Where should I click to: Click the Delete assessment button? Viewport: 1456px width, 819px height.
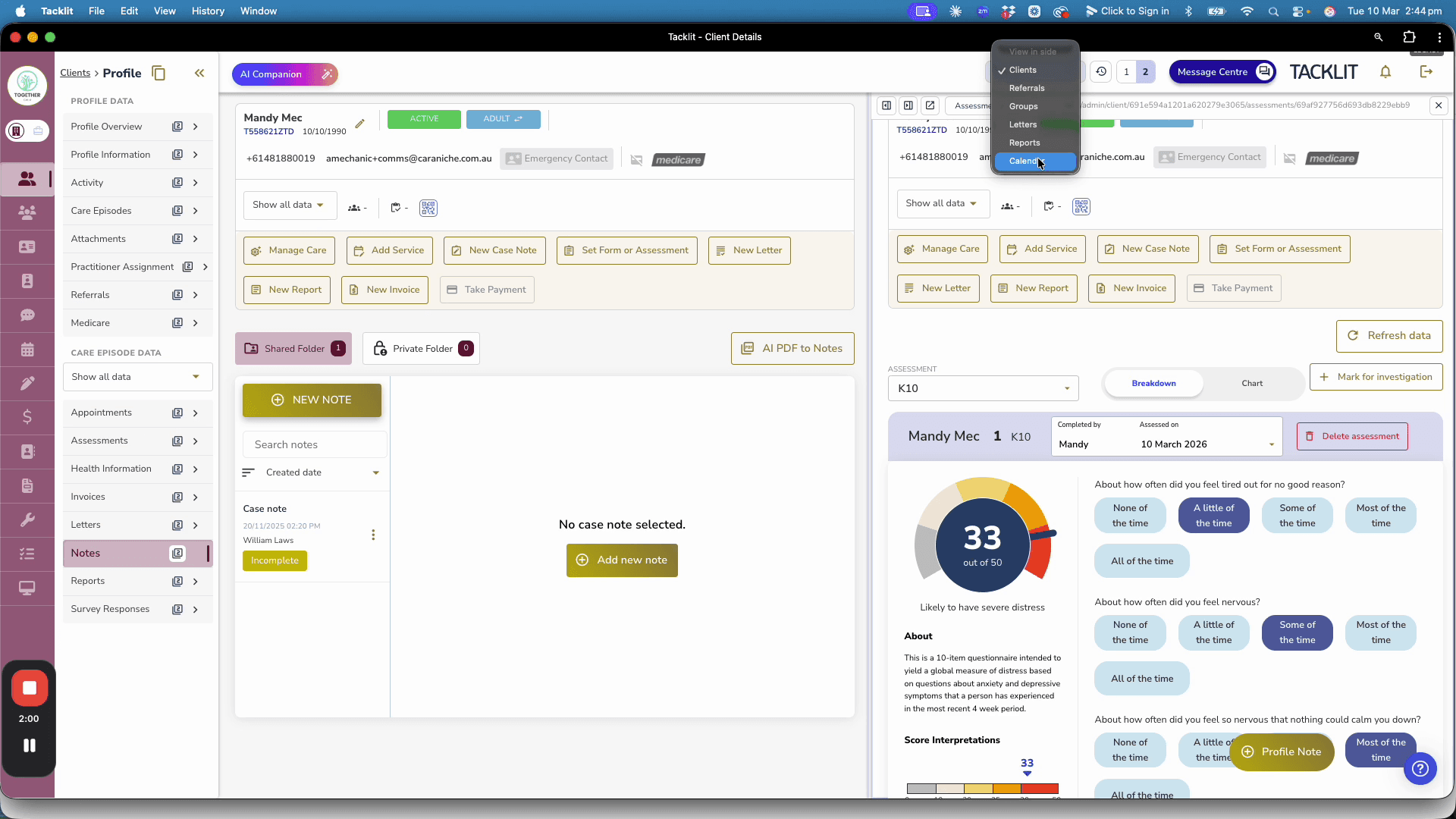tap(1351, 437)
